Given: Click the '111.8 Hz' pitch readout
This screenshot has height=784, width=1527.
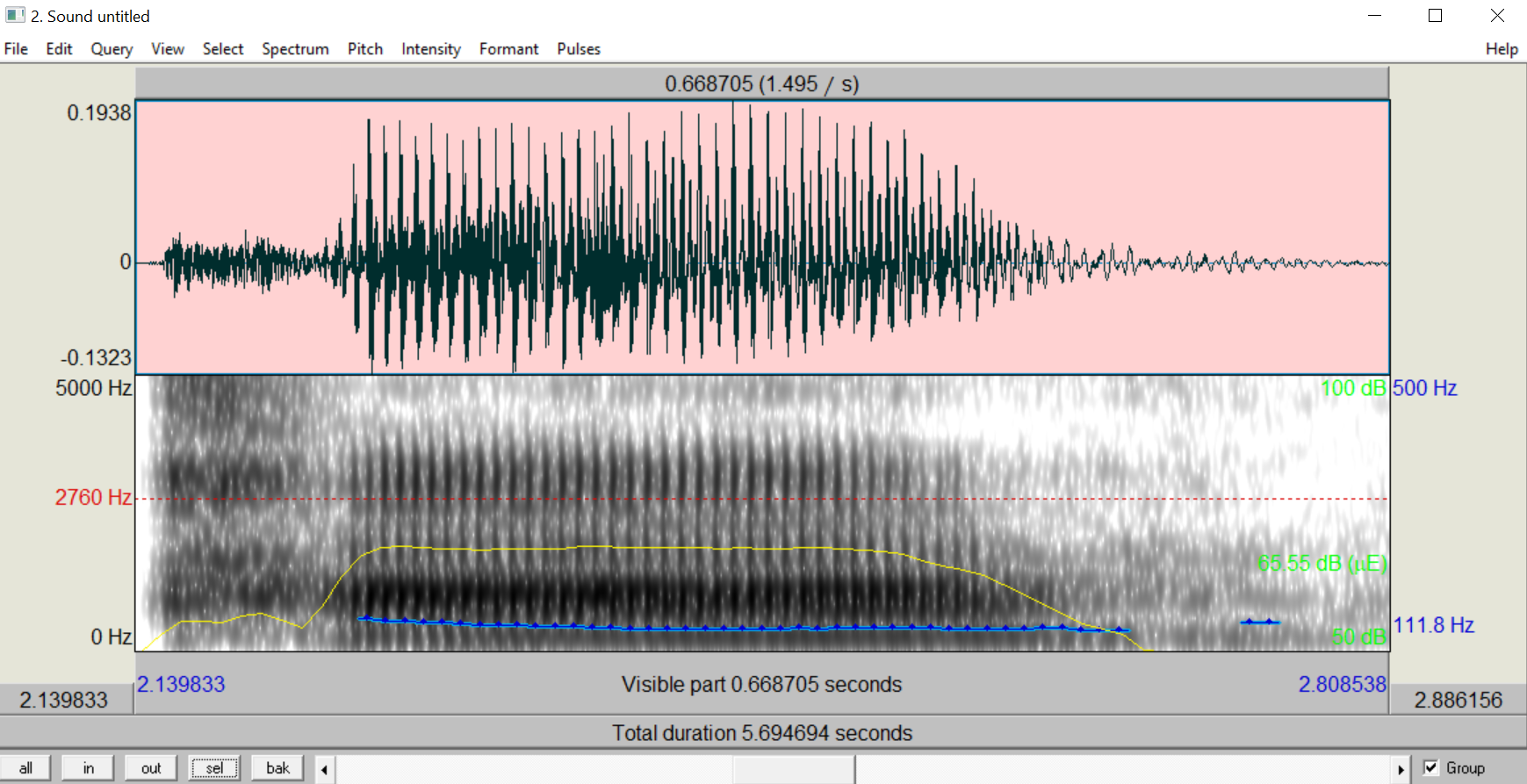Looking at the screenshot, I should (x=1434, y=625).
